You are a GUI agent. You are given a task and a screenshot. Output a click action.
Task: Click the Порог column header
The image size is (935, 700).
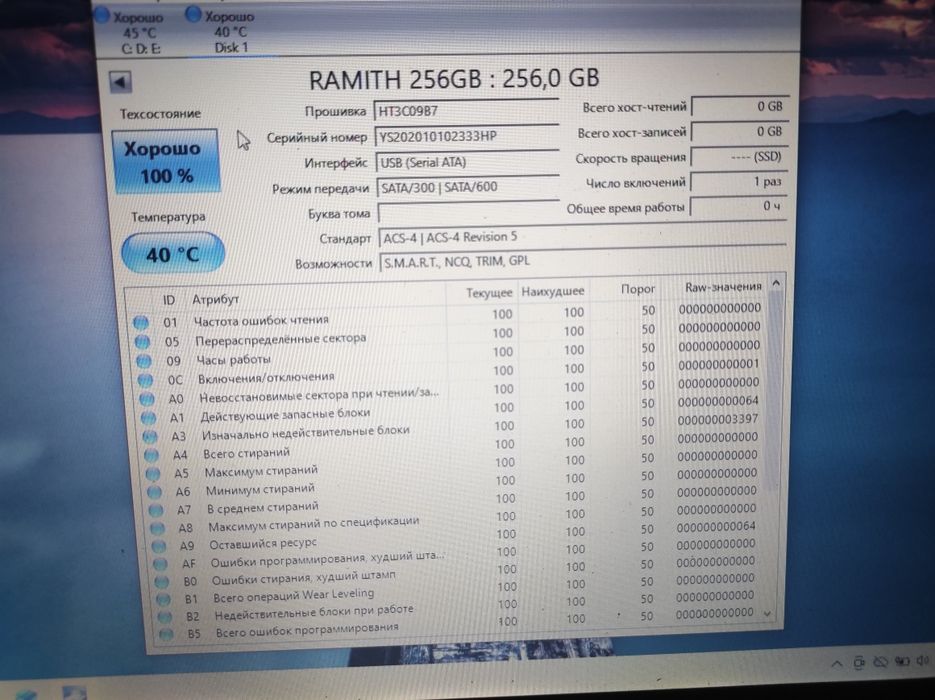pos(637,289)
